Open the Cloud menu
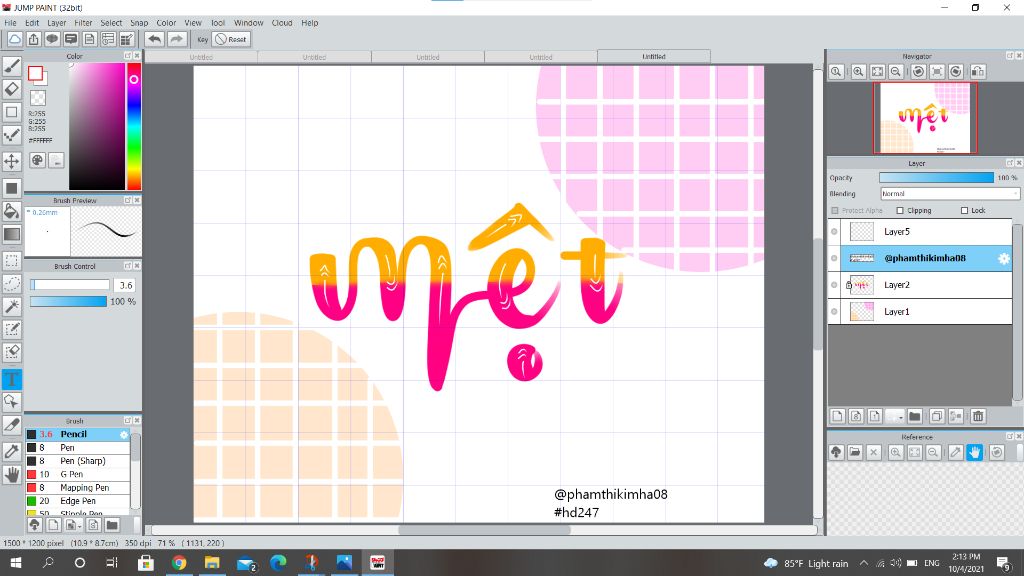 282,23
